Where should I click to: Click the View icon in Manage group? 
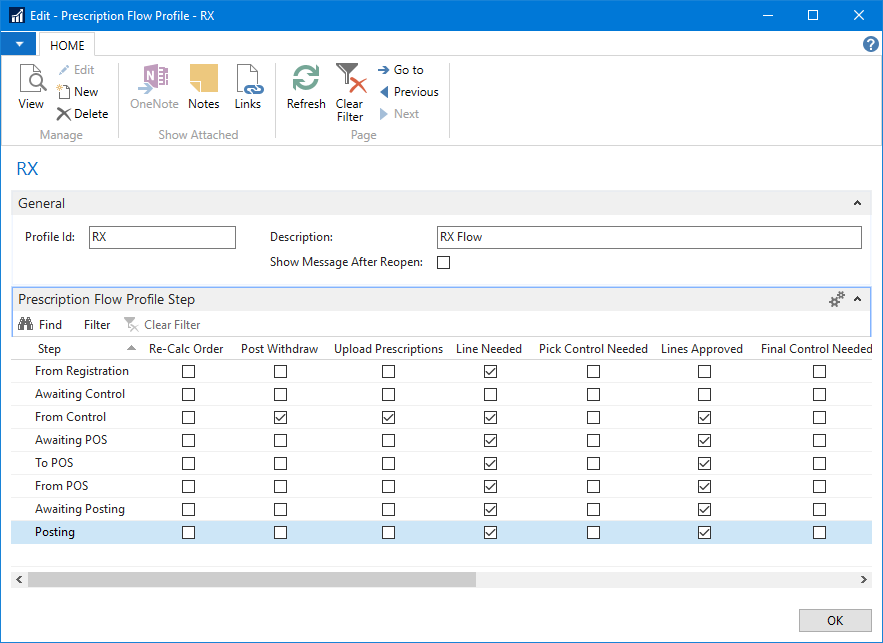(x=31, y=86)
